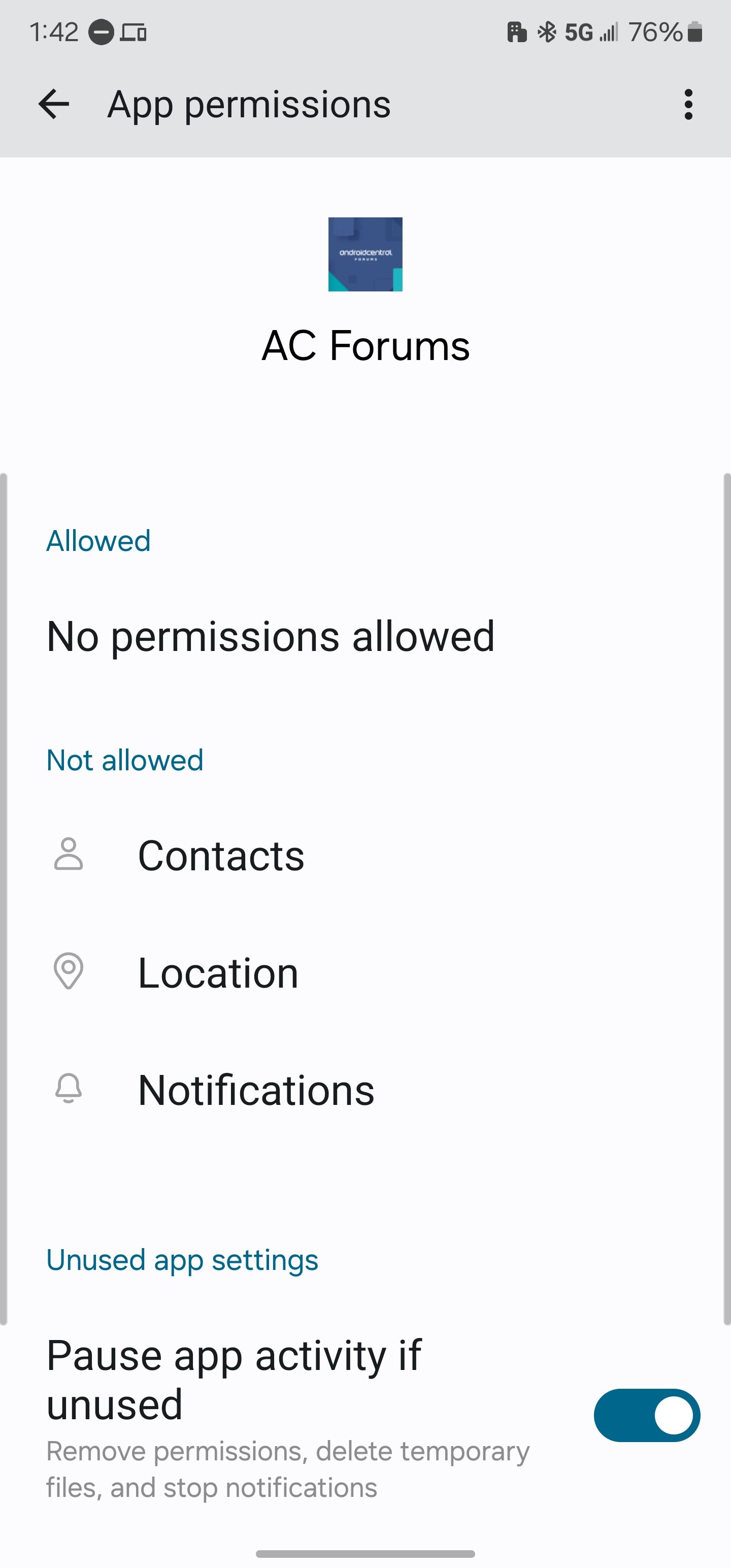The image size is (731, 1568).
Task: Tap the work profile building status icon
Action: tap(517, 31)
